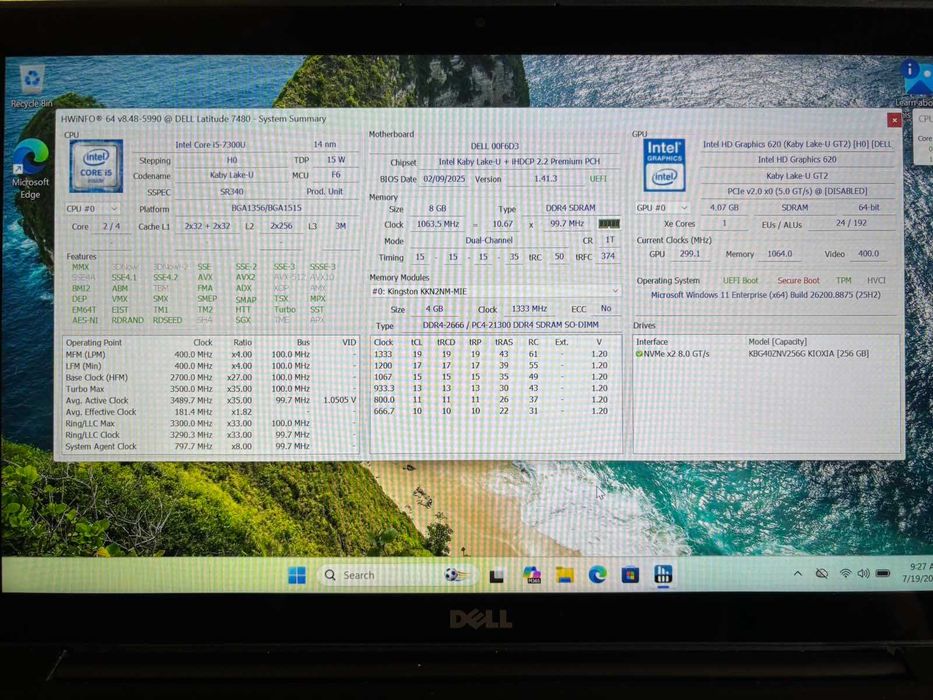The width and height of the screenshot is (933, 700).
Task: Select the Turbo Max operating point row
Action: click(x=211, y=389)
